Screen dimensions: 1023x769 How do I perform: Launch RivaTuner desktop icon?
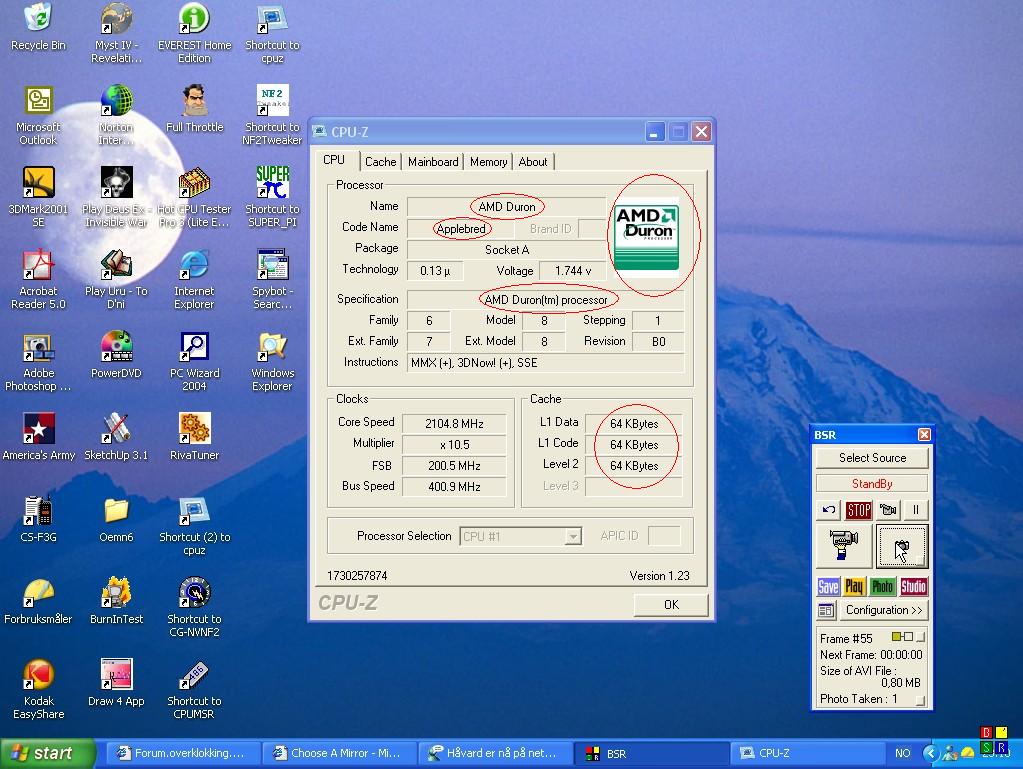coord(194,437)
